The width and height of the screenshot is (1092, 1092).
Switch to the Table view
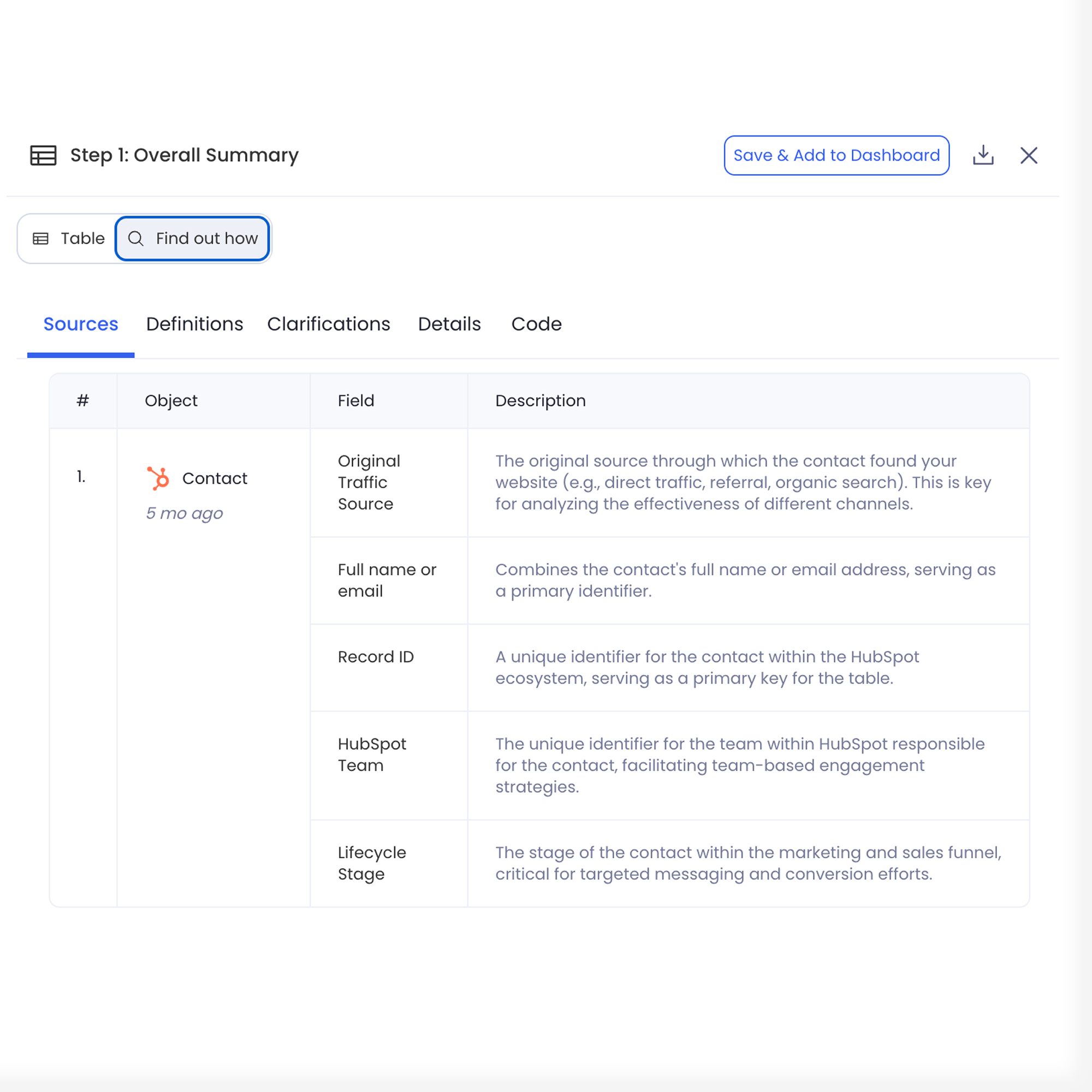(x=69, y=239)
